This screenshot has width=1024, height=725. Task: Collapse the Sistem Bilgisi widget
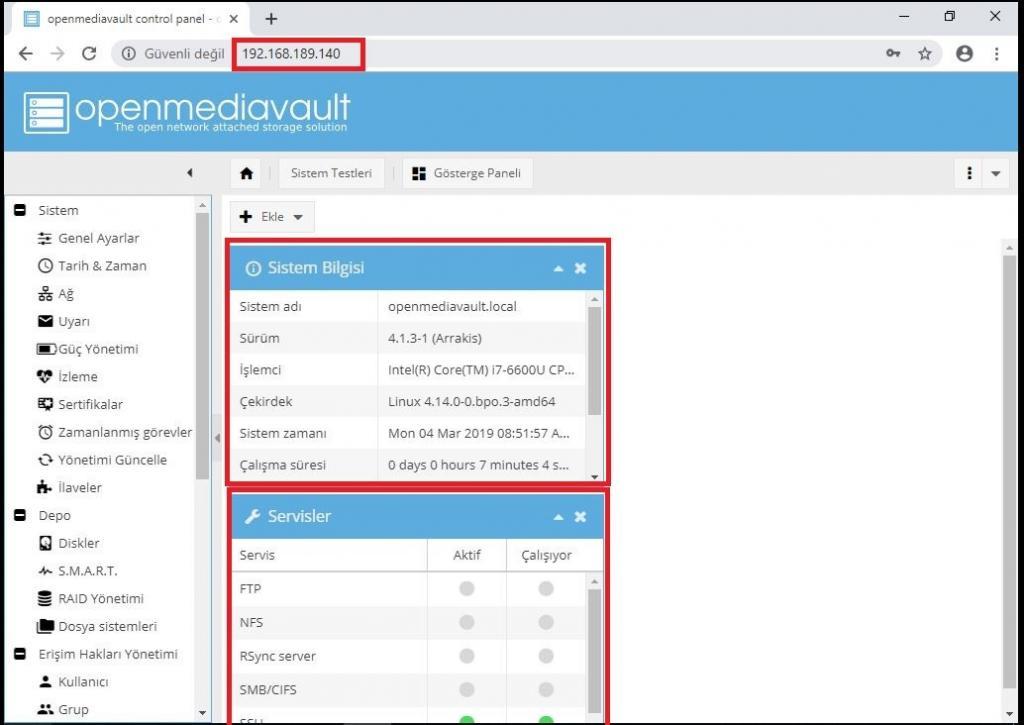[x=558, y=268]
